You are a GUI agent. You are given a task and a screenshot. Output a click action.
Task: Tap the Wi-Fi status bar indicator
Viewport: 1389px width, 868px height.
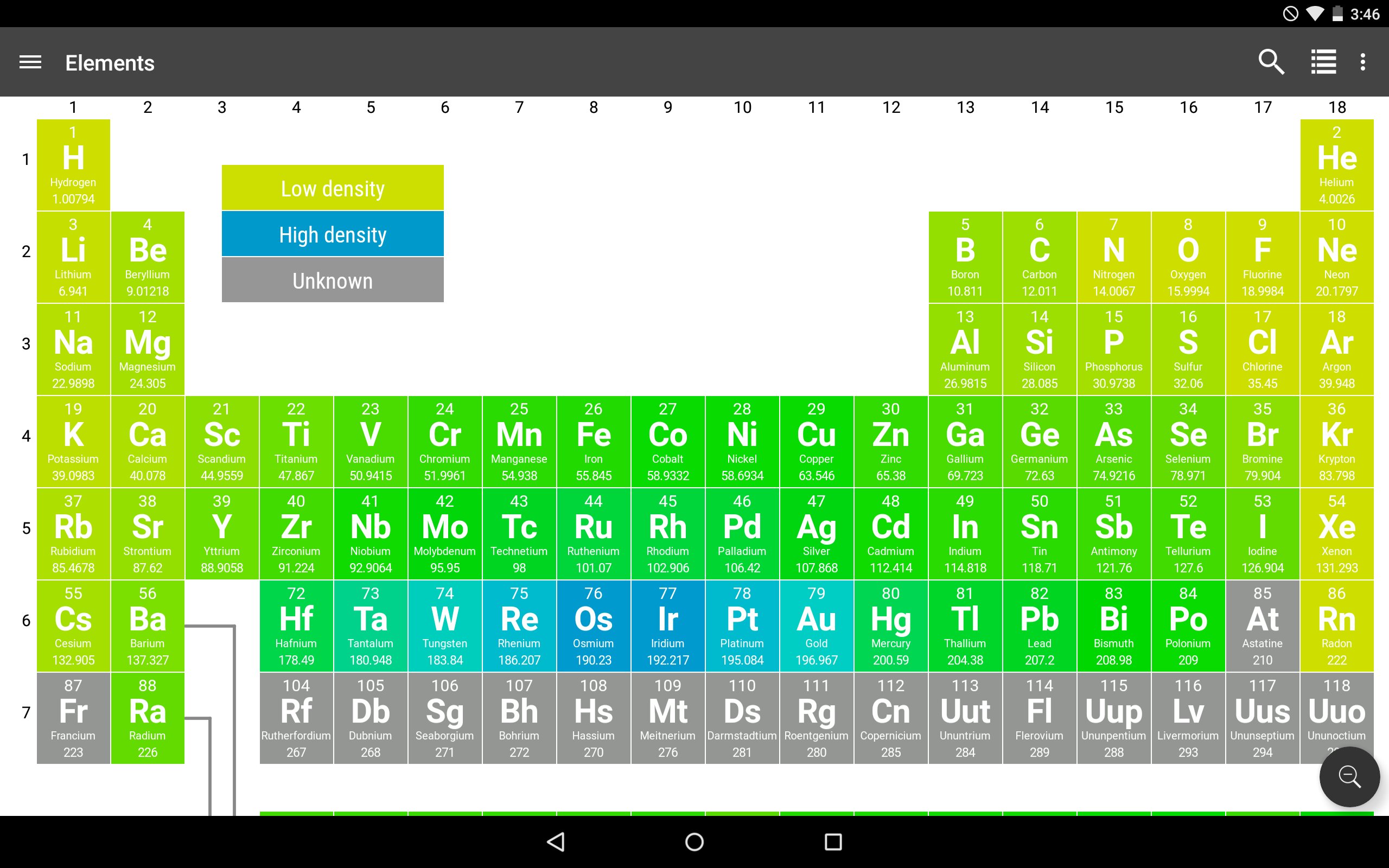(1315, 13)
